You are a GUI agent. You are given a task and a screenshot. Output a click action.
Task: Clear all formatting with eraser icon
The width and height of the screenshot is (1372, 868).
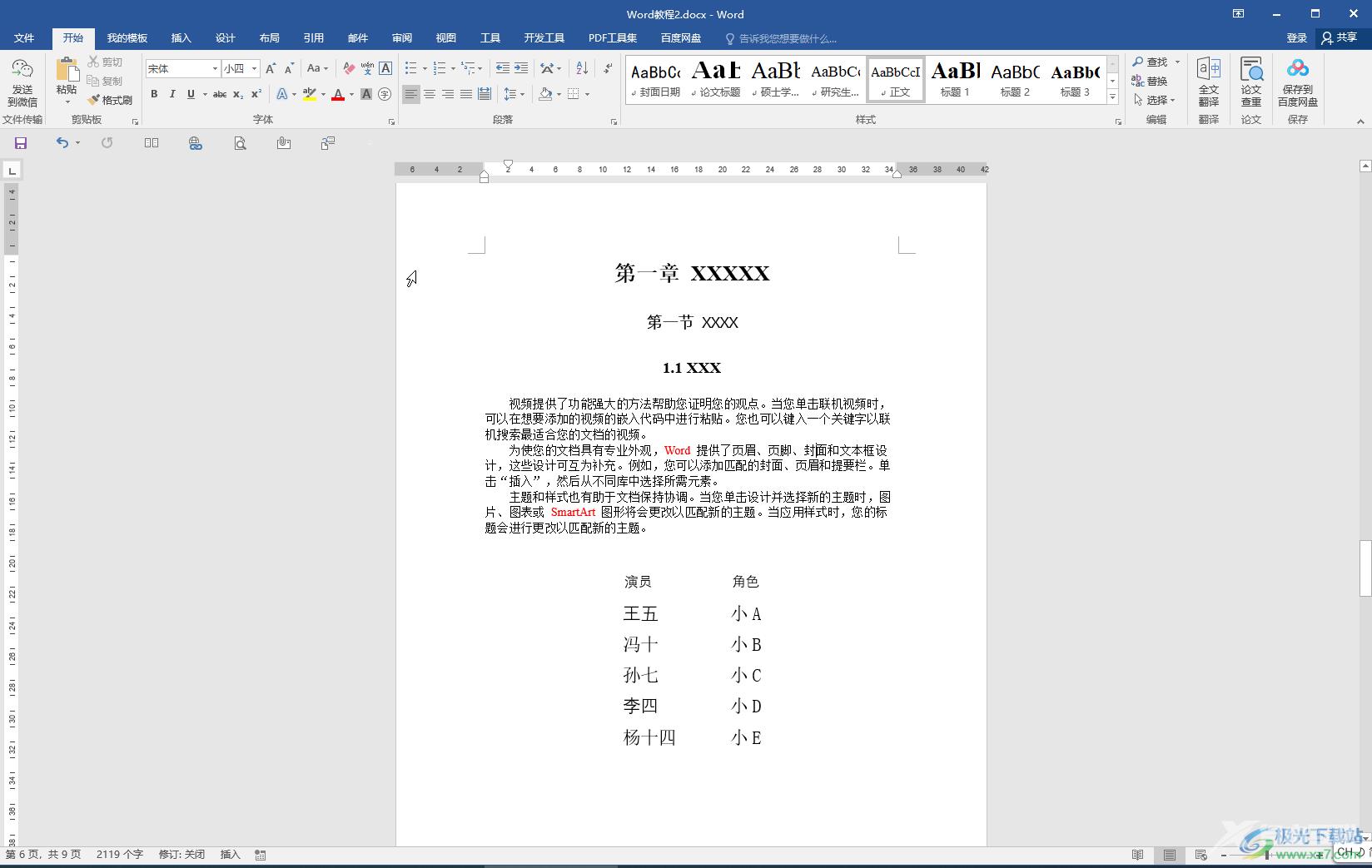click(349, 68)
